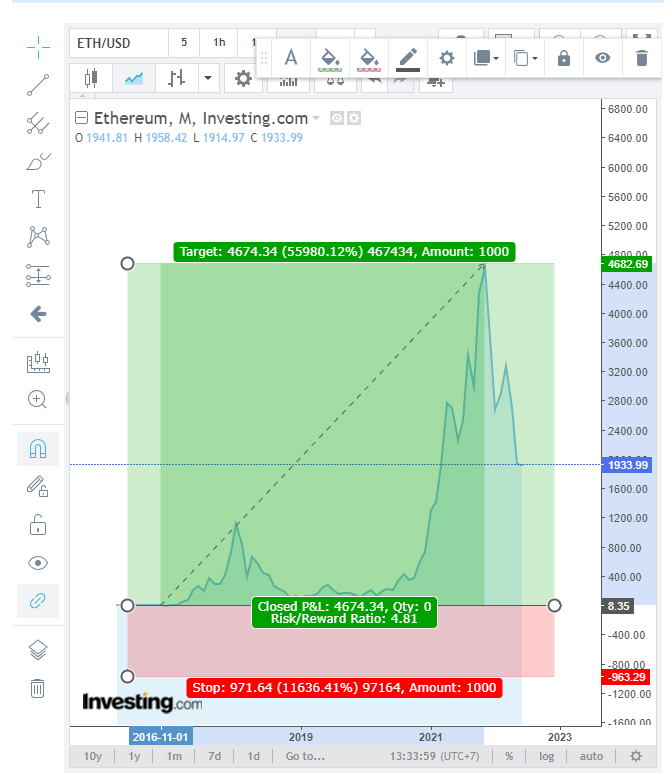Toggle series visibility eye in legend
664x774 pixels.
coord(337,118)
